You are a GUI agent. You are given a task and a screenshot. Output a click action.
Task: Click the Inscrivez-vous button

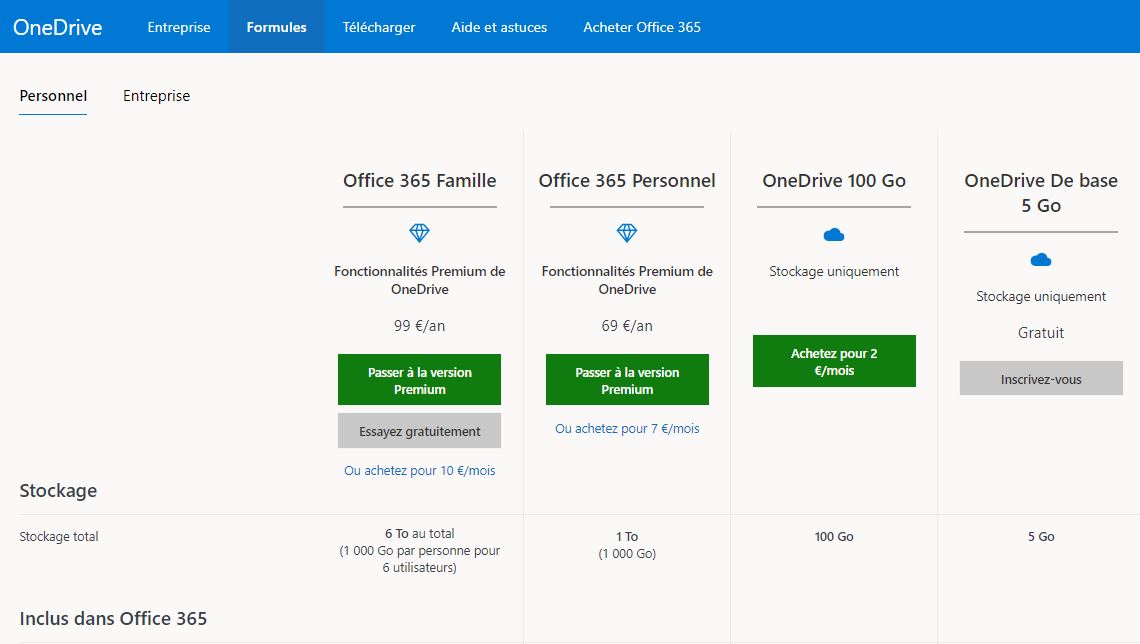(x=1041, y=379)
